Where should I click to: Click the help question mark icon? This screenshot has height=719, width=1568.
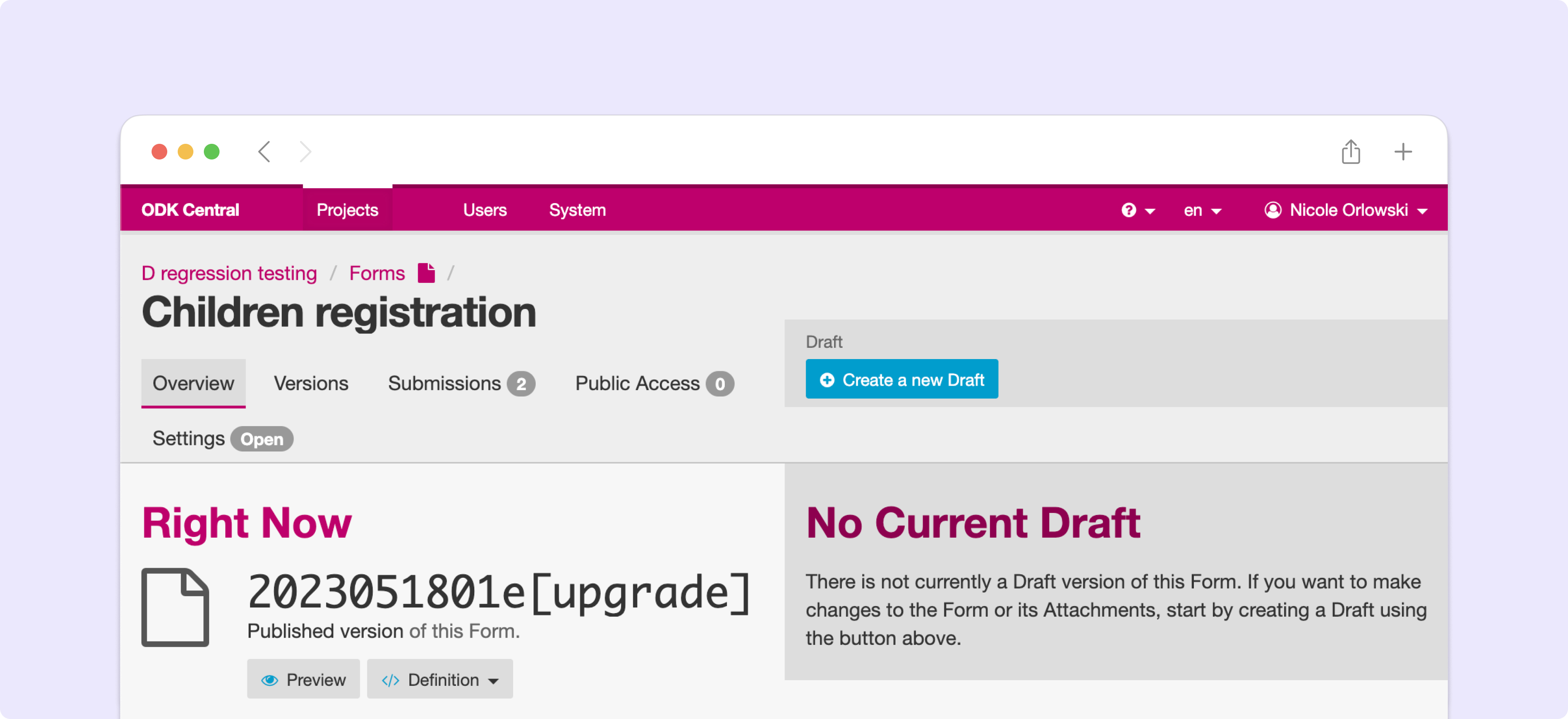(x=1129, y=210)
